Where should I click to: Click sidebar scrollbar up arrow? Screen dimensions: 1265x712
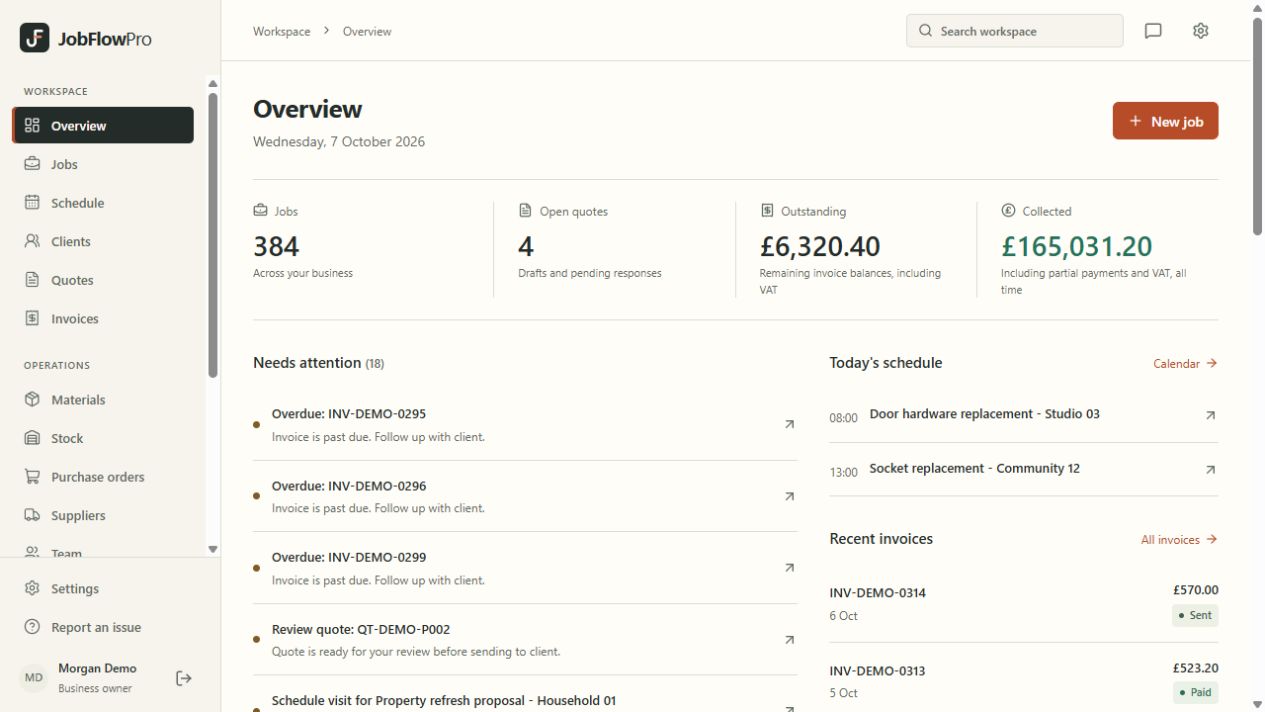click(x=213, y=84)
